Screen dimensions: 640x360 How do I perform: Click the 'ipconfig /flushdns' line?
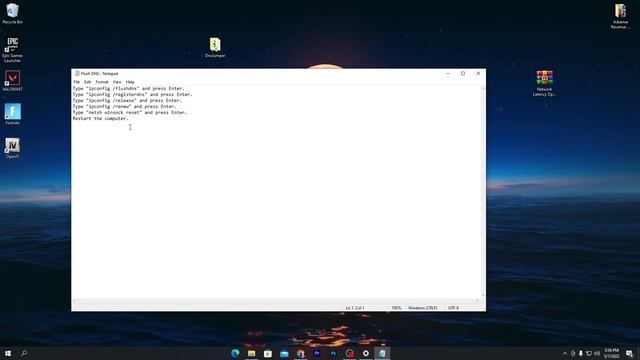[129, 88]
